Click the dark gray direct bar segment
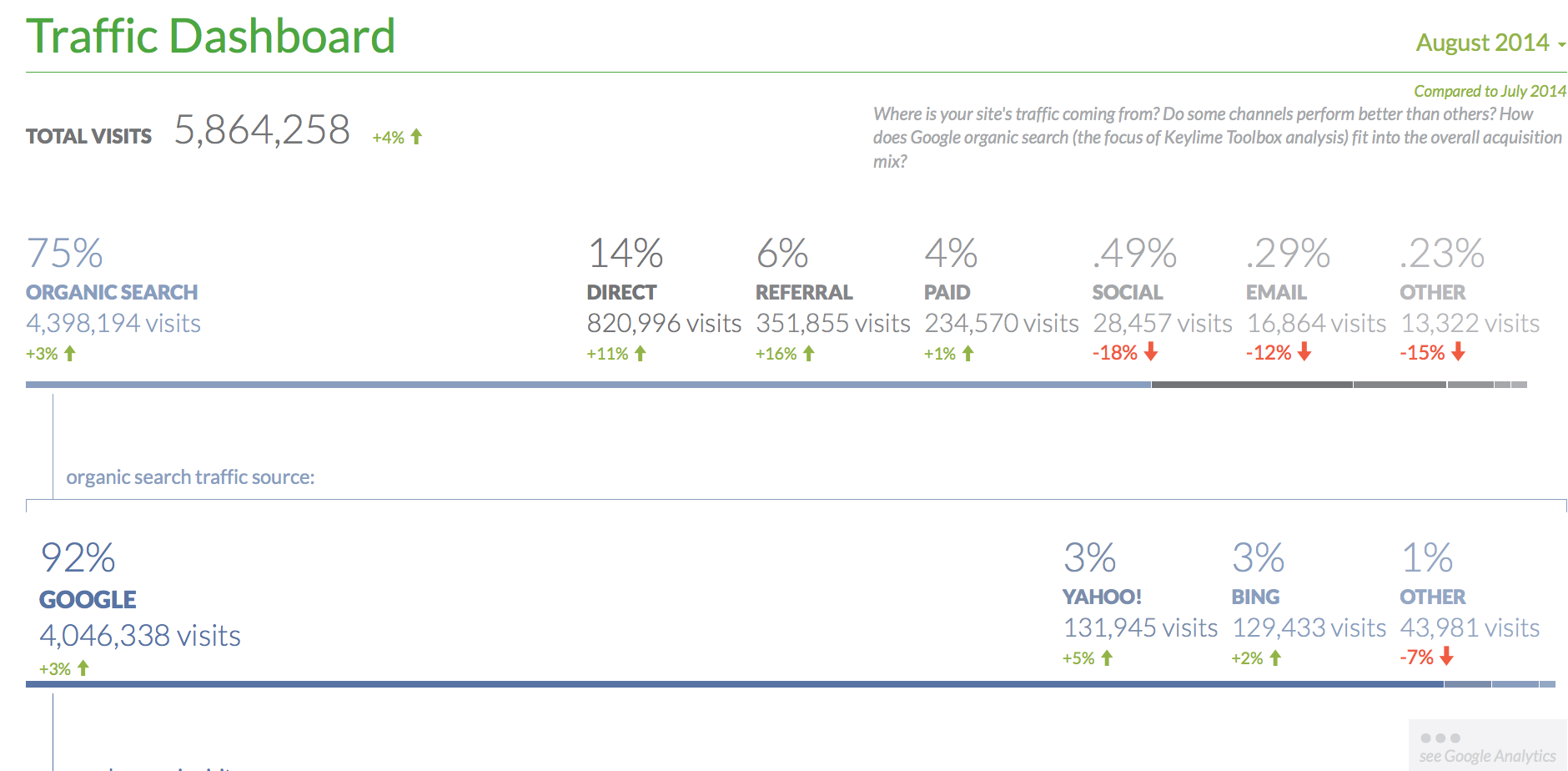 pyautogui.click(x=1251, y=385)
